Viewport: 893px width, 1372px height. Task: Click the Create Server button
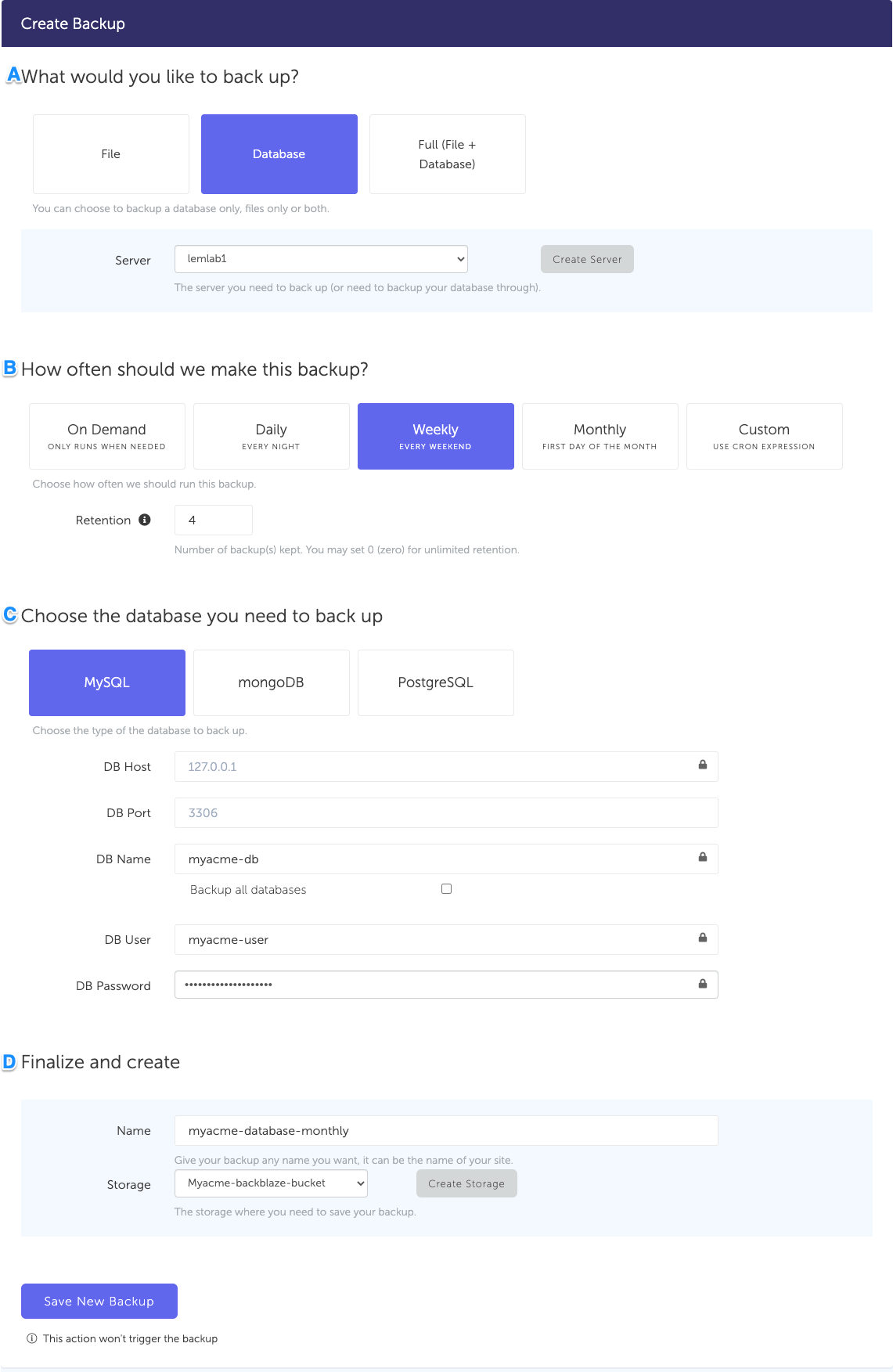tap(587, 259)
